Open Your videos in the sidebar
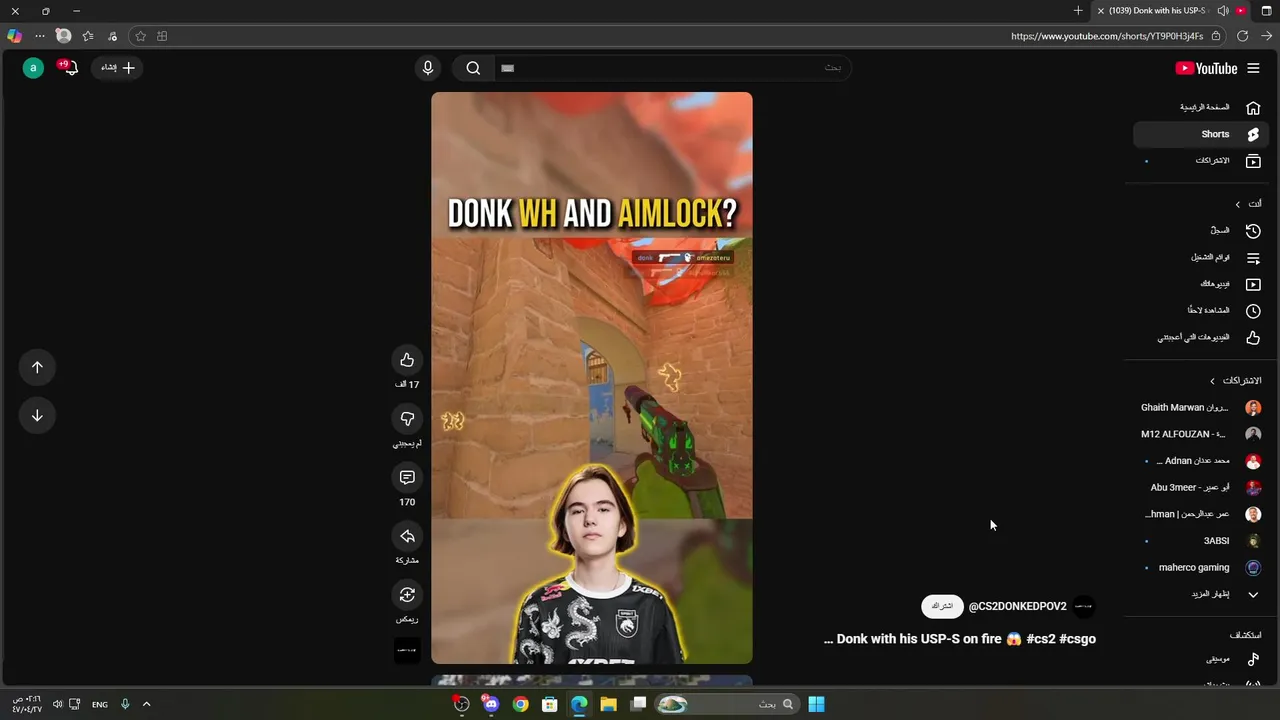The height and width of the screenshot is (720, 1280). 1203,284
